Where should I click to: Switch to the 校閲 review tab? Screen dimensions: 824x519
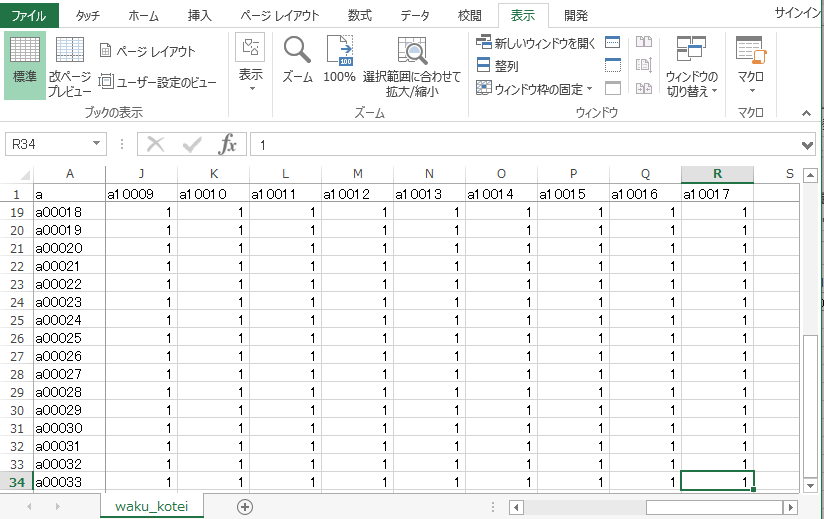coord(469,15)
